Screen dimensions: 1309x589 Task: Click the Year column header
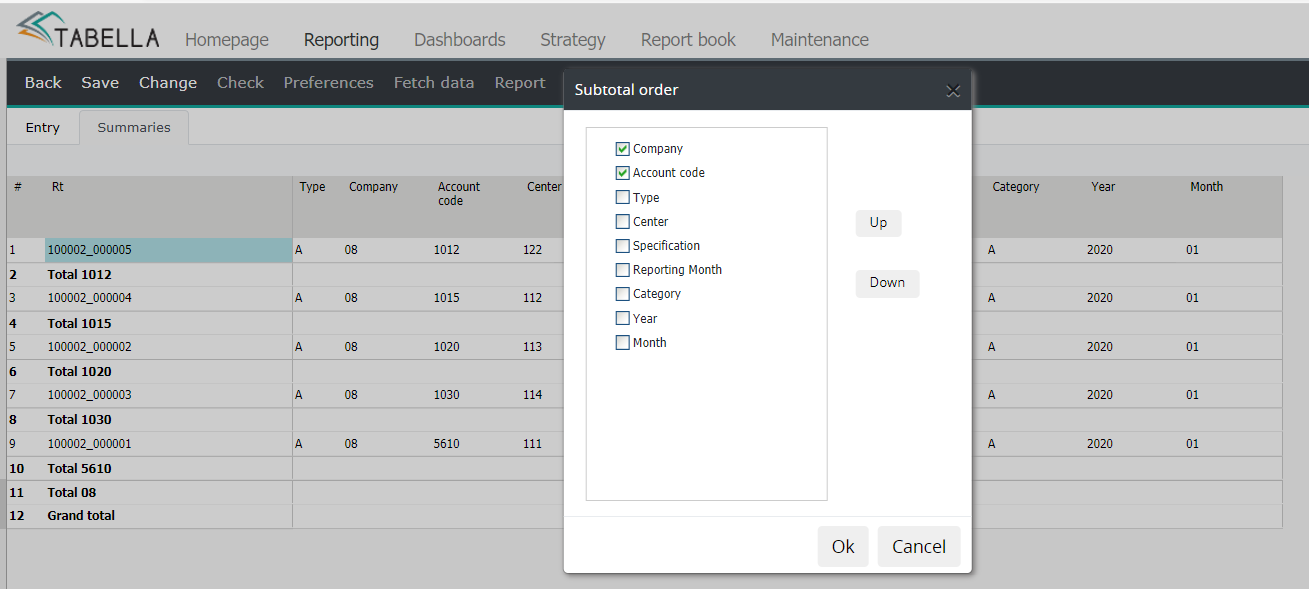click(1103, 187)
